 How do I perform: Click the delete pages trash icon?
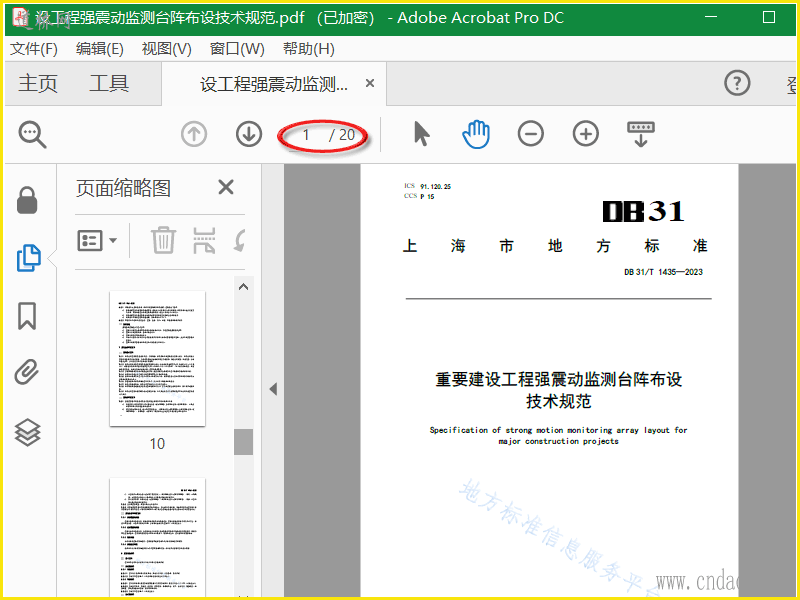click(x=163, y=240)
